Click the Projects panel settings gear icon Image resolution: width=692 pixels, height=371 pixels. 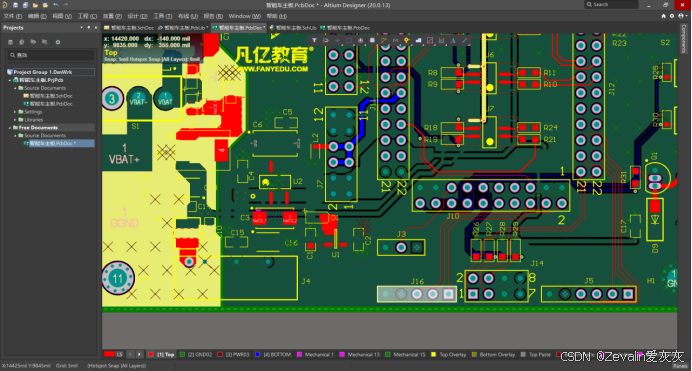click(x=58, y=42)
